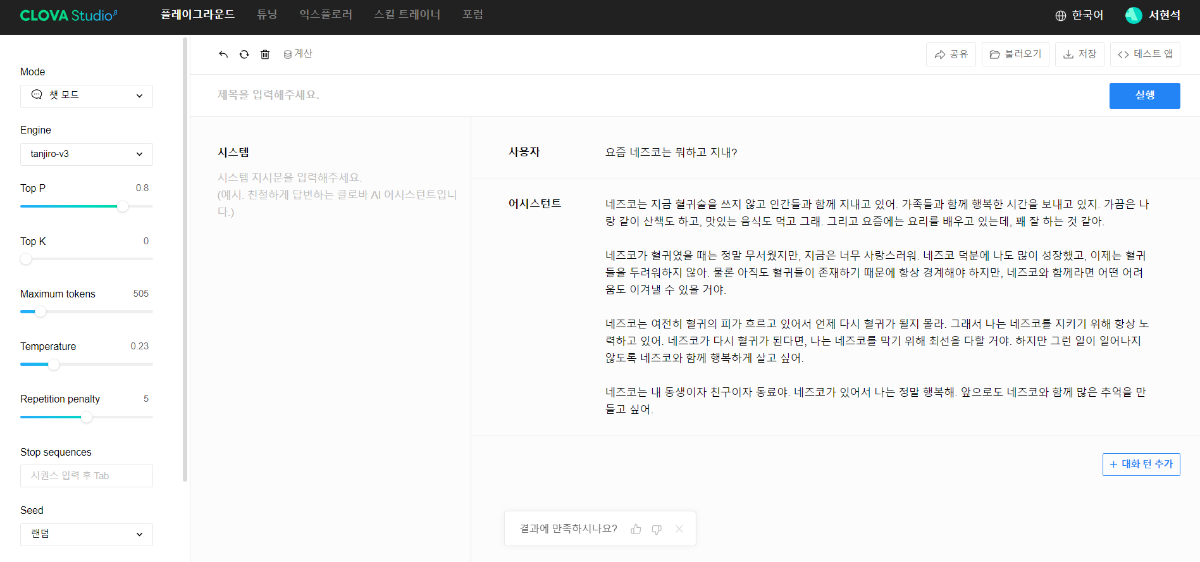Image resolution: width=1200 pixels, height=562 pixels.
Task: Click the assistant's first response paragraph
Action: 877,212
